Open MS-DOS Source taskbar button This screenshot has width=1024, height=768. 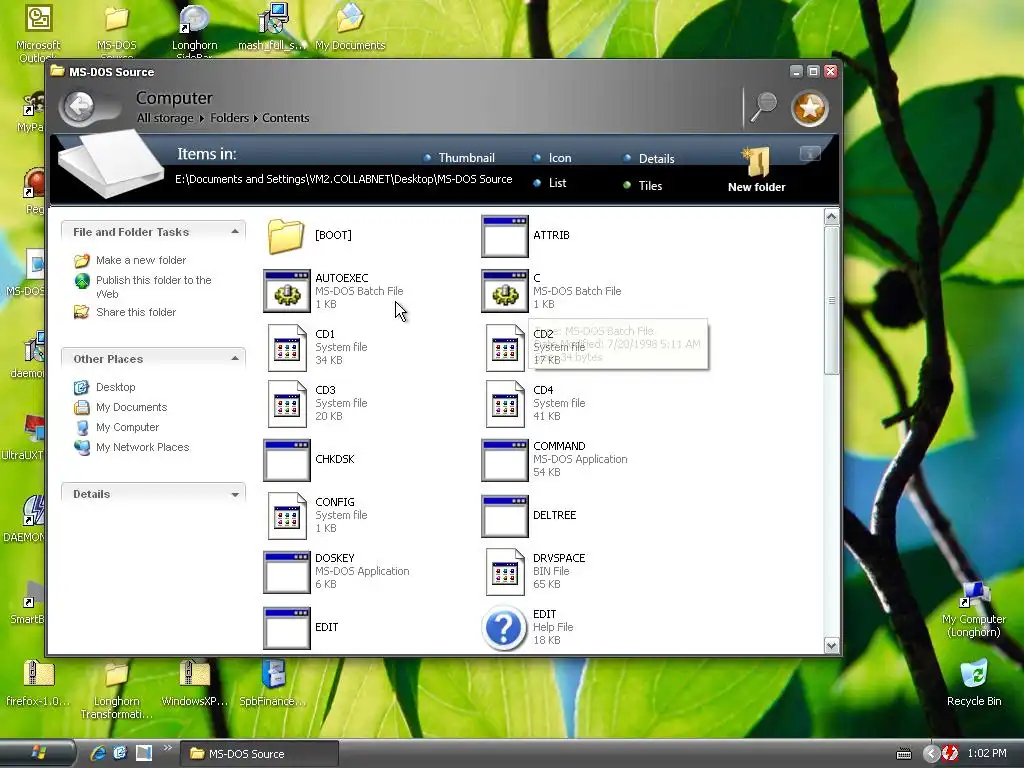(x=259, y=754)
